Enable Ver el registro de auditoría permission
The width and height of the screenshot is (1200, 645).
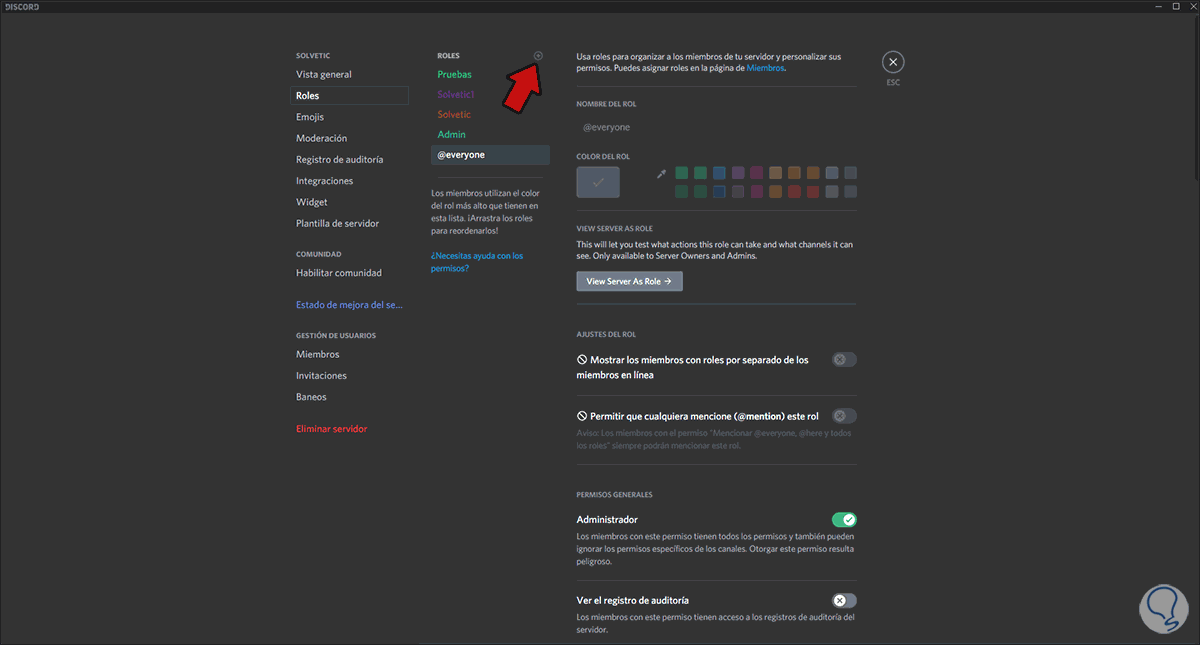coord(844,600)
